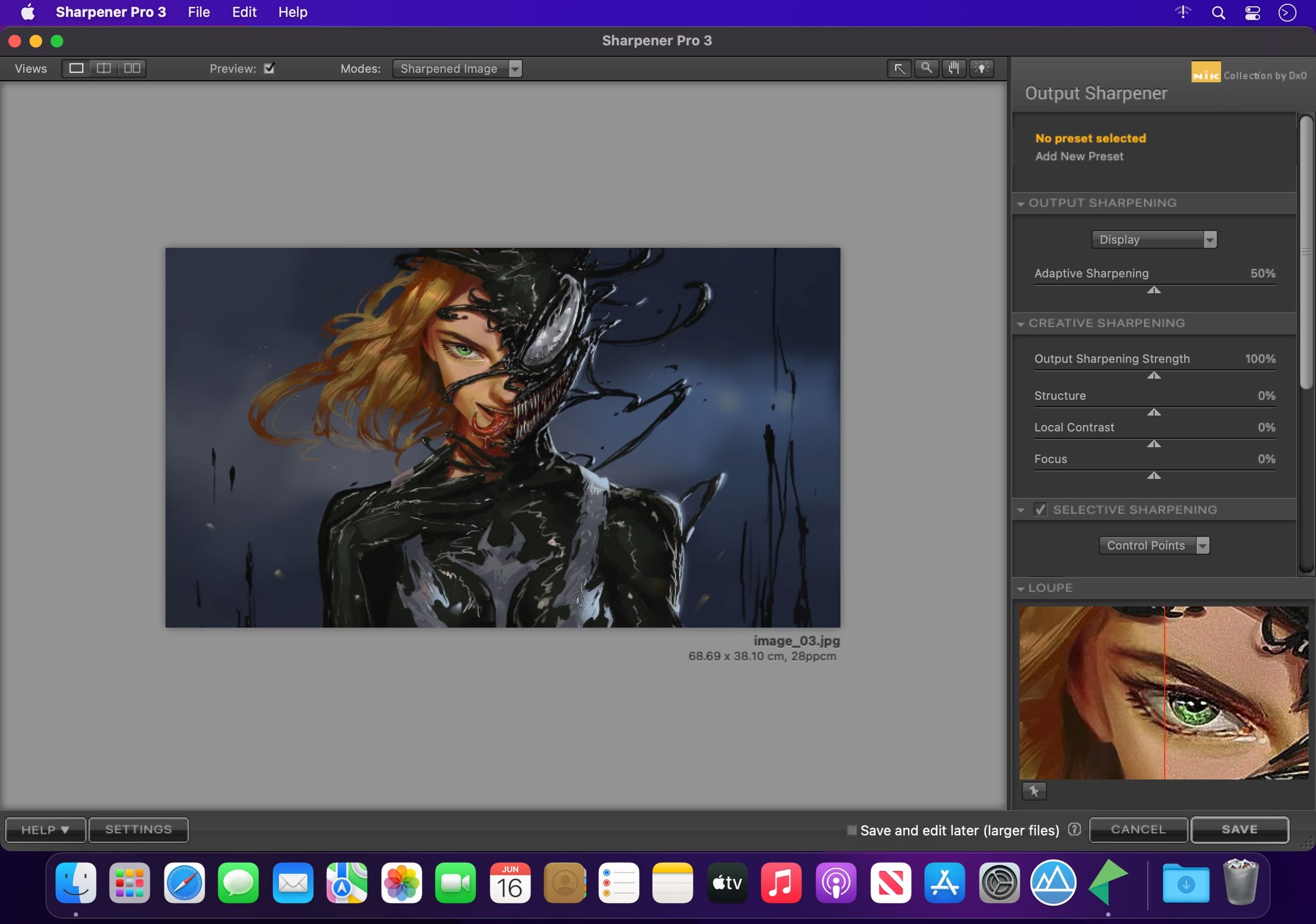
Task: Open the Edit menu
Action: (244, 12)
